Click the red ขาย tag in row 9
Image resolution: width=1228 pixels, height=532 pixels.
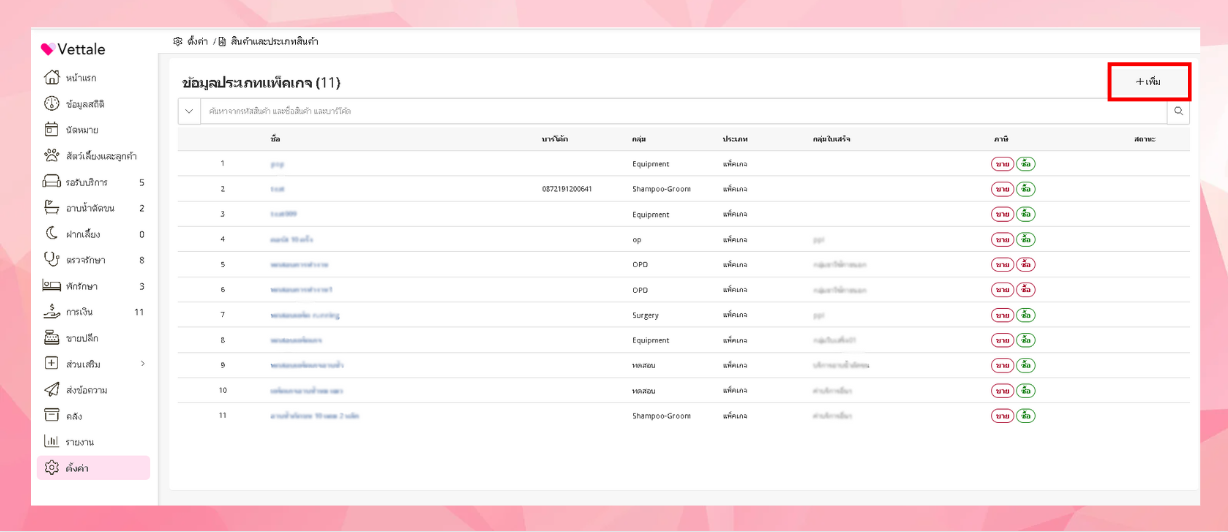click(1002, 365)
